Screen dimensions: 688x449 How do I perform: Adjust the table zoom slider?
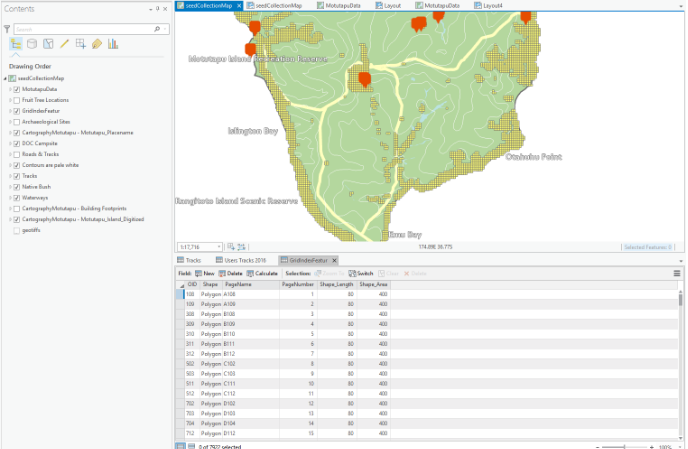tap(624, 447)
